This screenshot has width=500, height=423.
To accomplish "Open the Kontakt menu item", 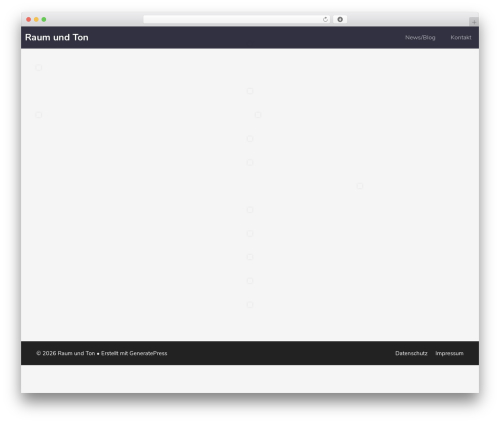I will [x=461, y=37].
